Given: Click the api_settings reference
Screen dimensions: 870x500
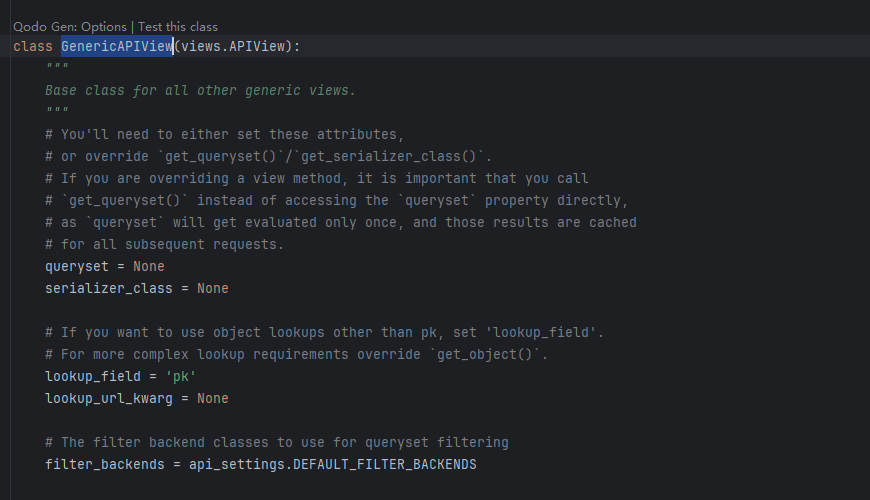Looking at the screenshot, I should click(x=236, y=465).
